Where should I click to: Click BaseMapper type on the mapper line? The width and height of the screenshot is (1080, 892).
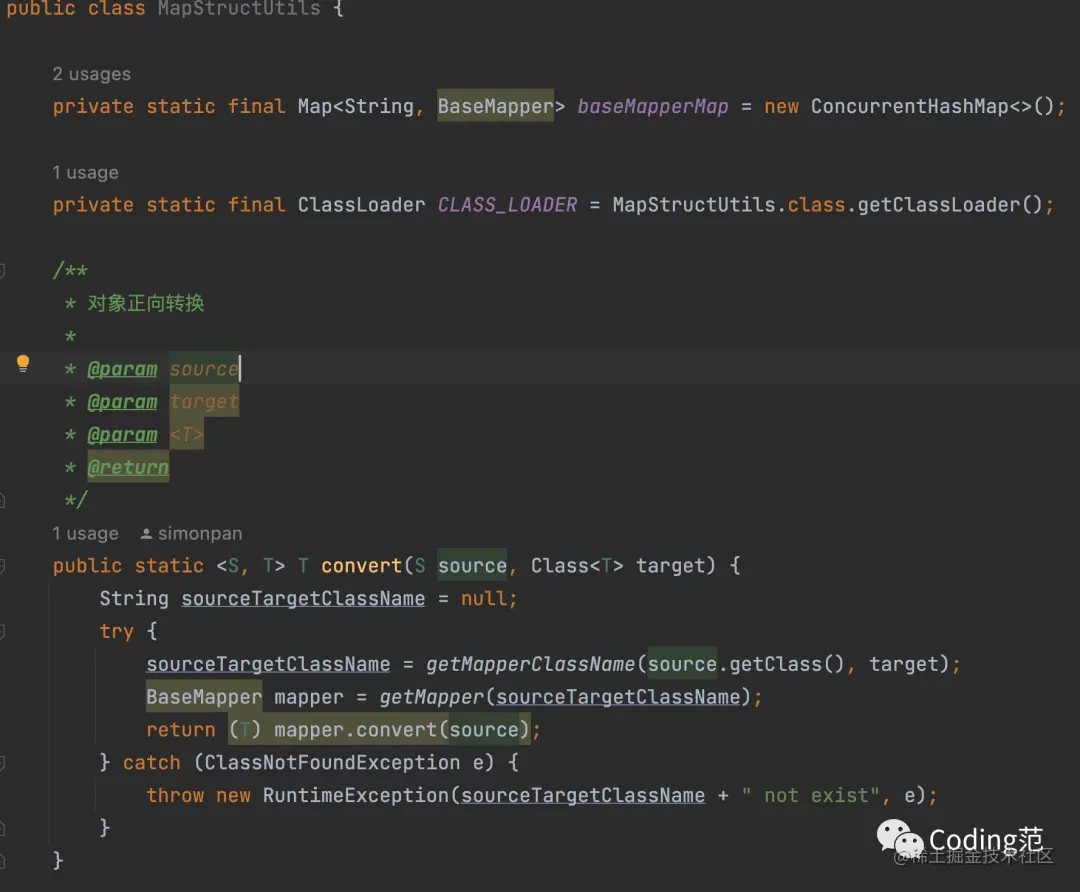click(x=204, y=697)
